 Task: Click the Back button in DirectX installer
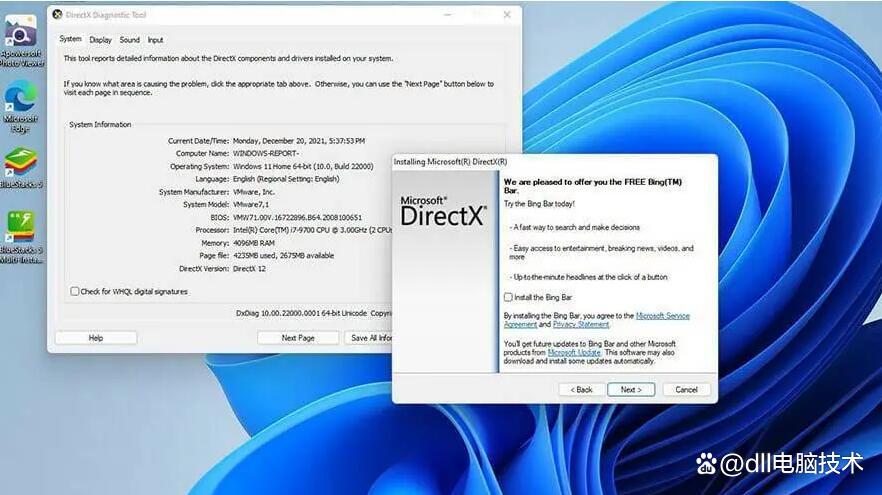582,389
